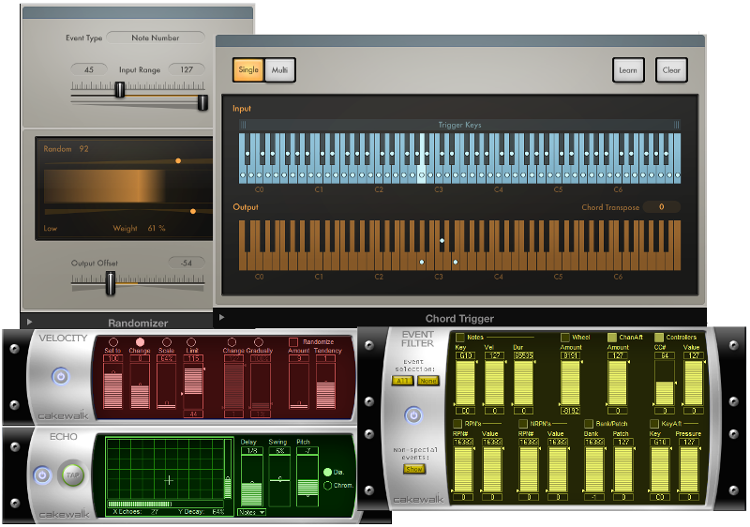Select the Chrom. pitch mode in Echo
Viewport: 750px width, 527px height.
[x=328, y=485]
